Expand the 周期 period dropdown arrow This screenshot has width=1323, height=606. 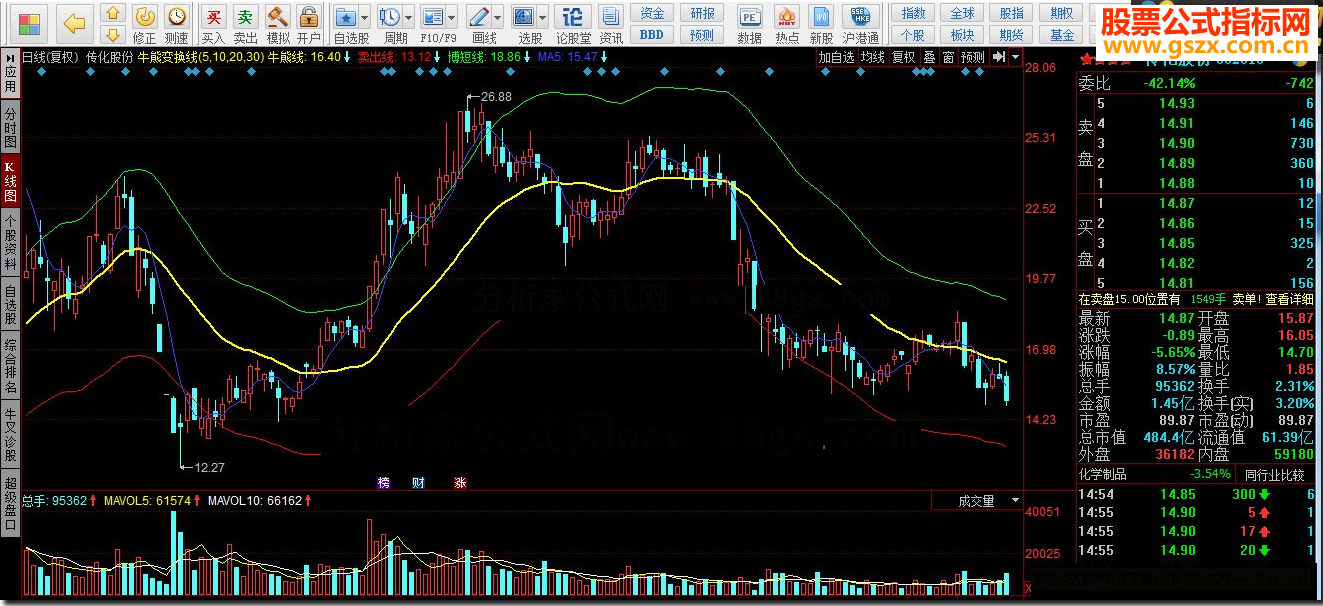(408, 17)
